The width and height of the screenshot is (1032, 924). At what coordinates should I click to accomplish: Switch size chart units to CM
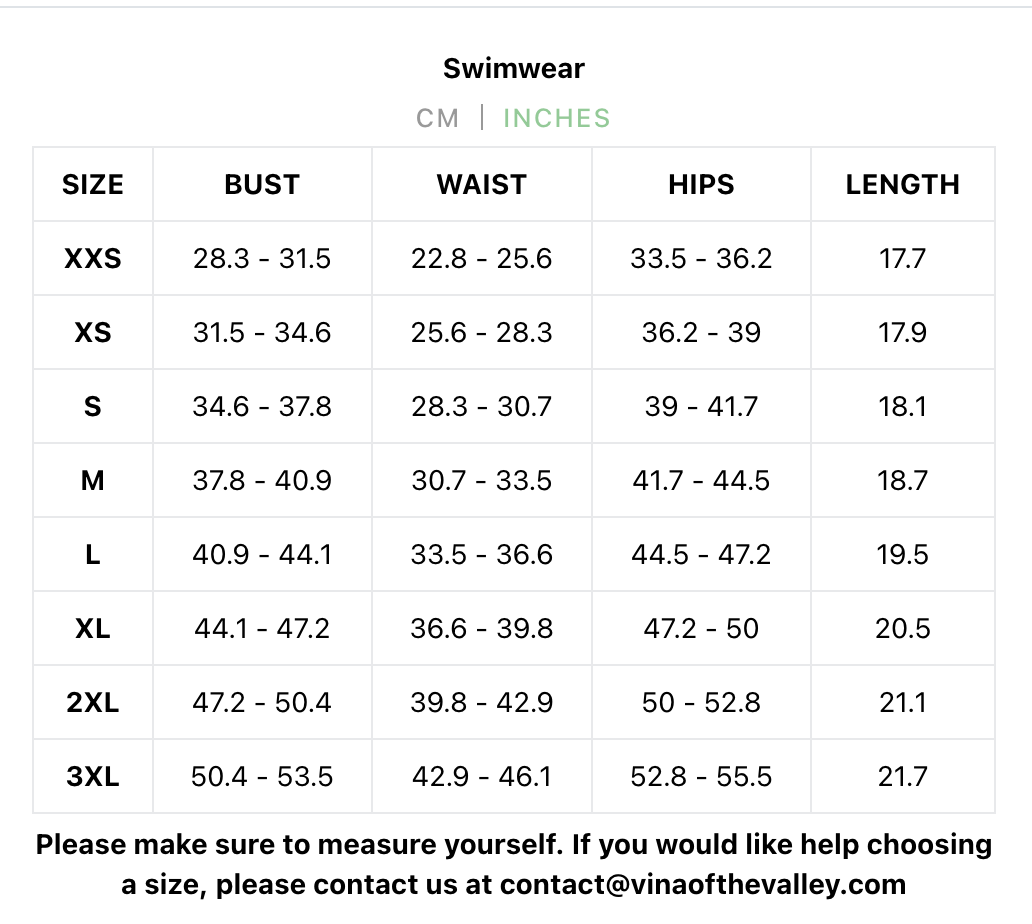(437, 118)
